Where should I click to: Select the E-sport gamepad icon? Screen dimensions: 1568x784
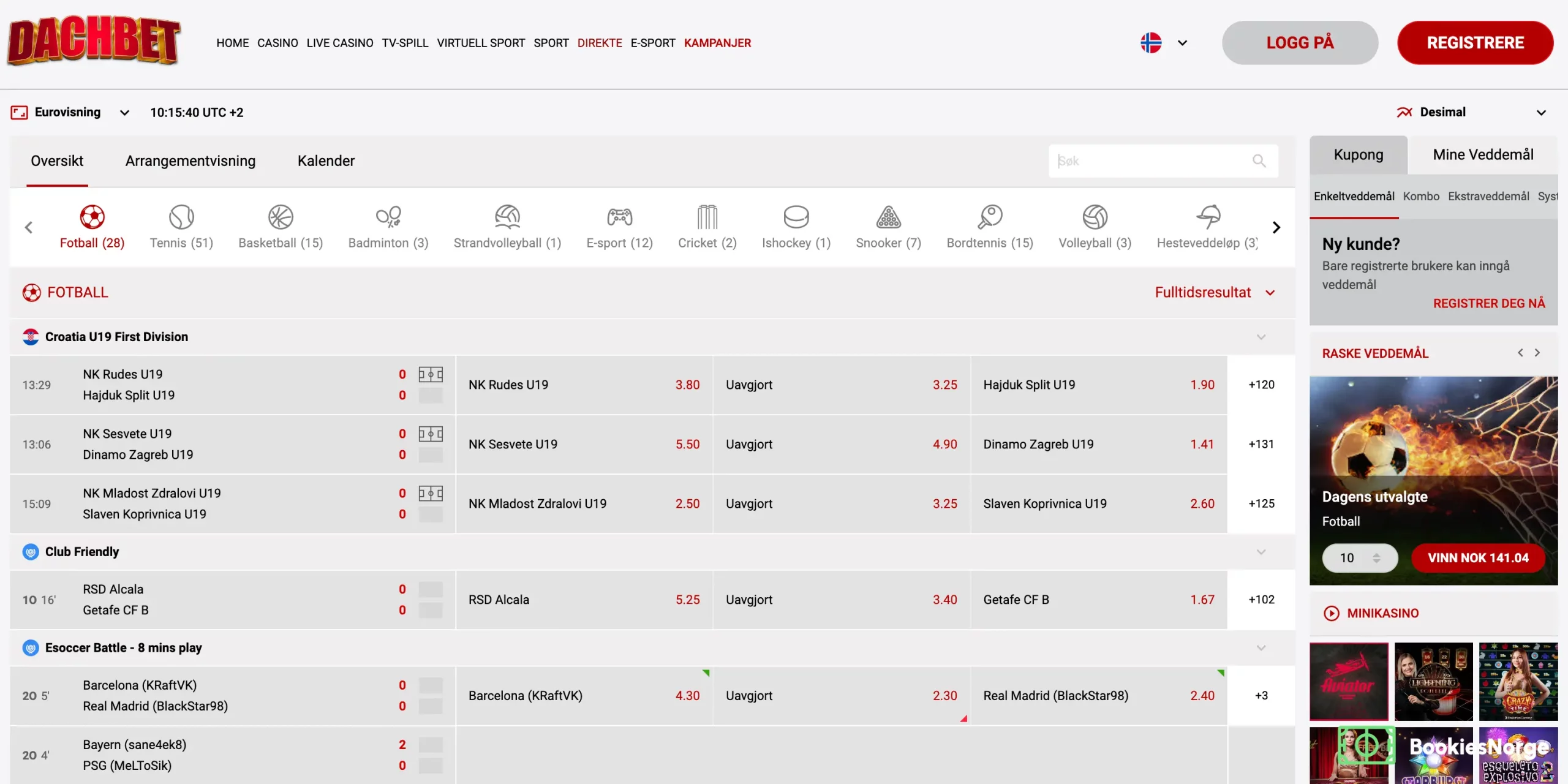tap(619, 217)
